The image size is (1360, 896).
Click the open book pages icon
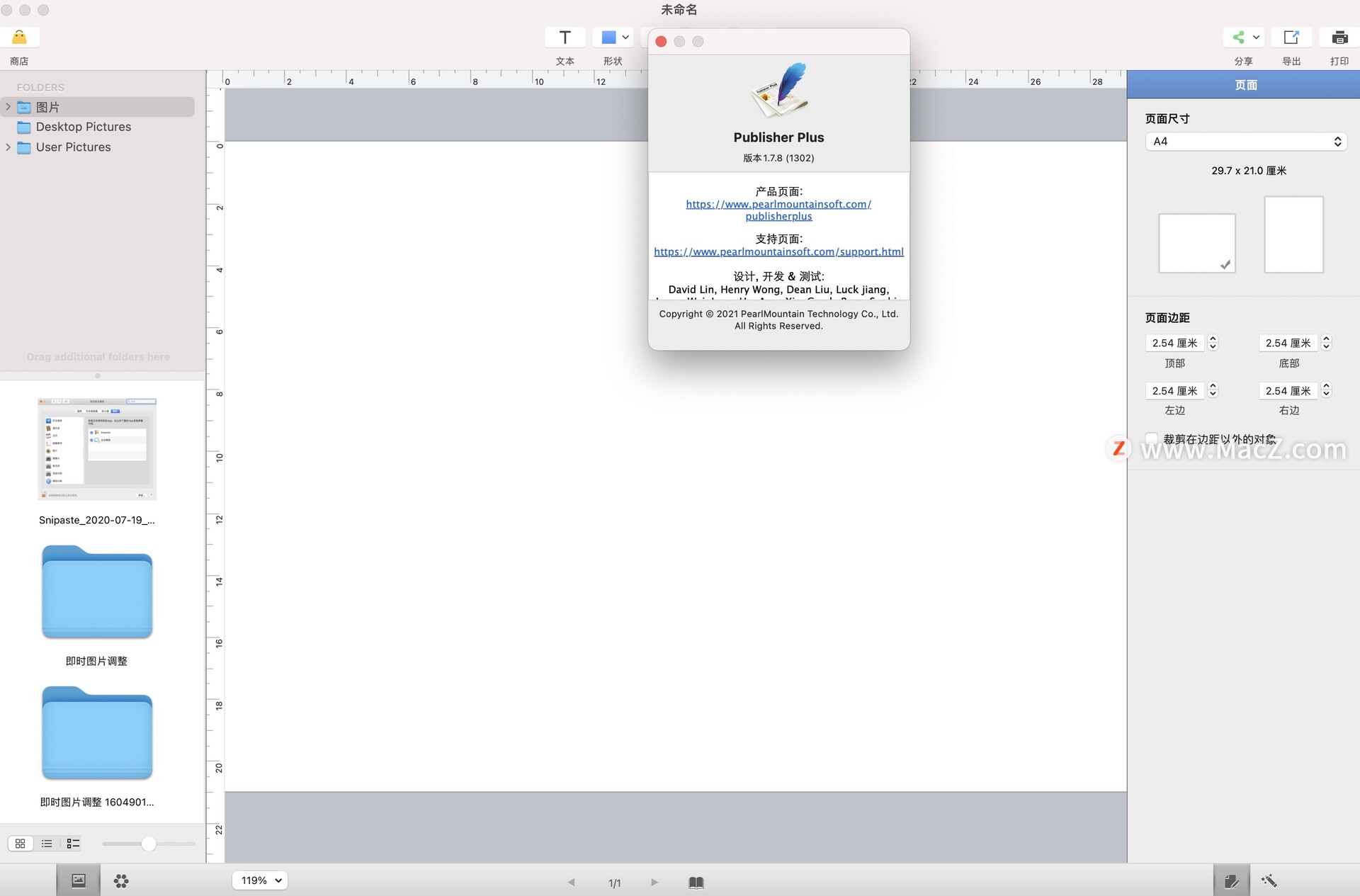tap(696, 883)
